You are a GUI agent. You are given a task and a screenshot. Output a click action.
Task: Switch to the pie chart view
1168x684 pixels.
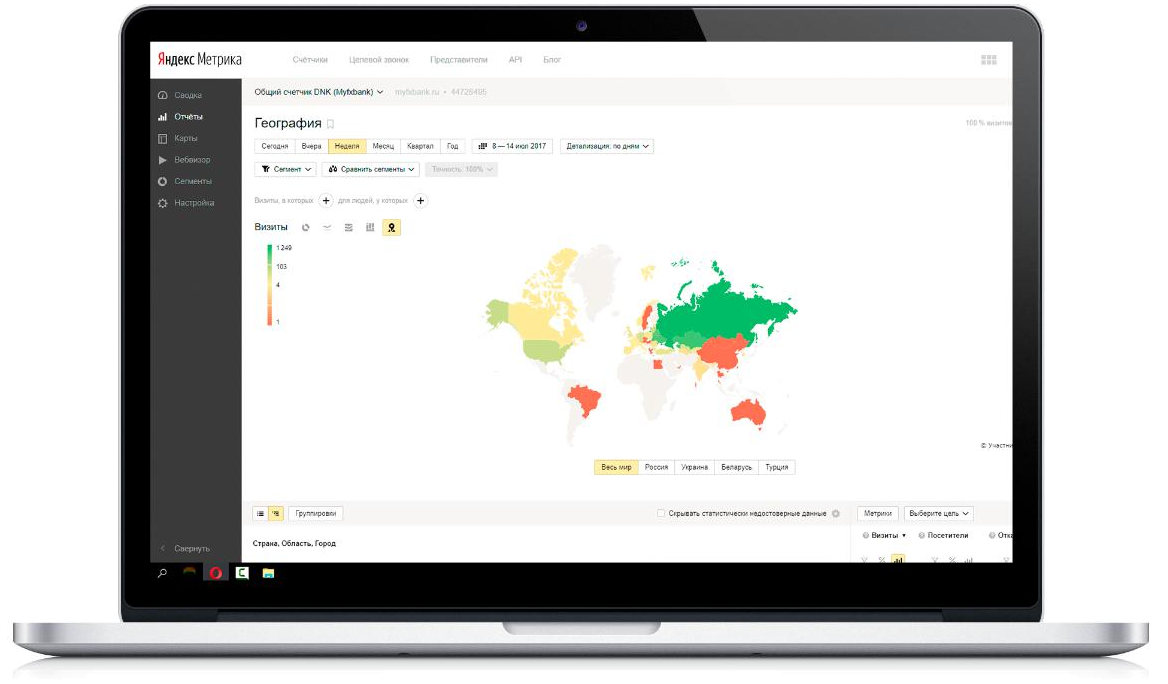305,227
